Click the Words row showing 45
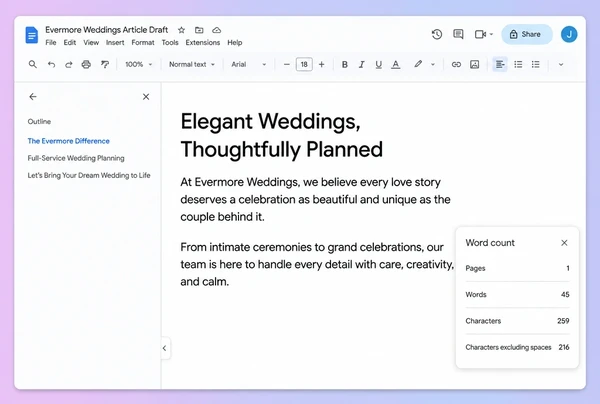Image resolution: width=600 pixels, height=404 pixels. point(517,295)
